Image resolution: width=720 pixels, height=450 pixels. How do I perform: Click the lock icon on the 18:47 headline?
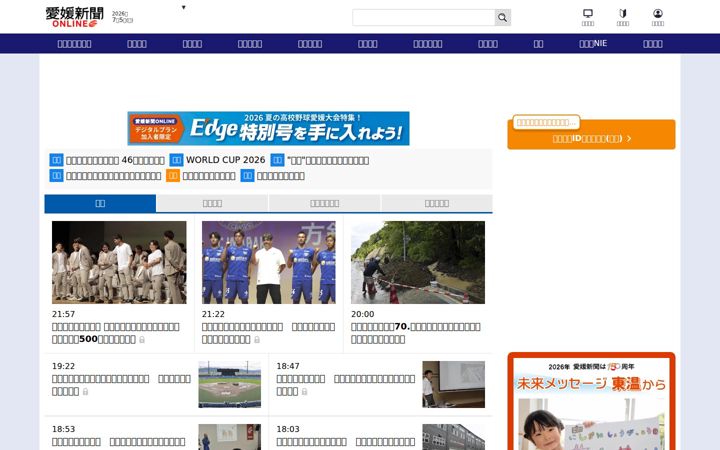point(304,391)
